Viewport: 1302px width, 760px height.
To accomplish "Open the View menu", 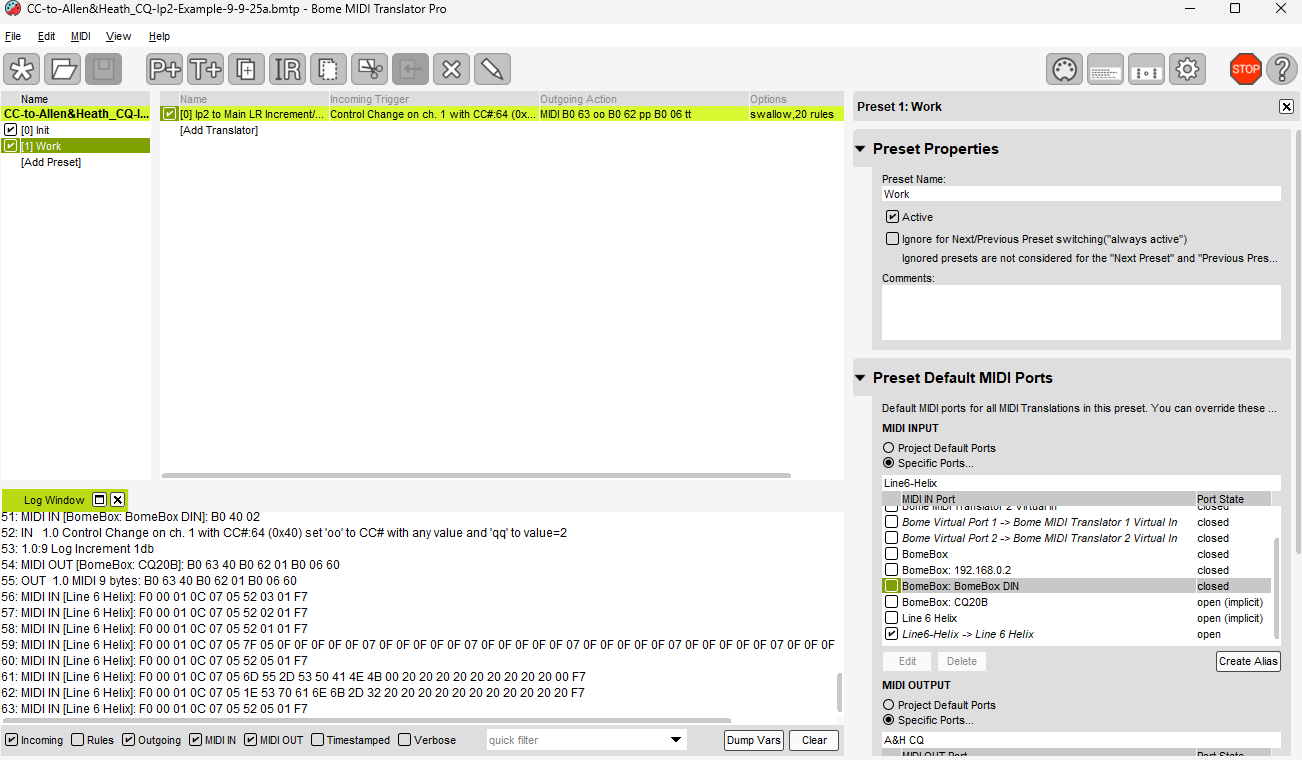I will tap(118, 36).
